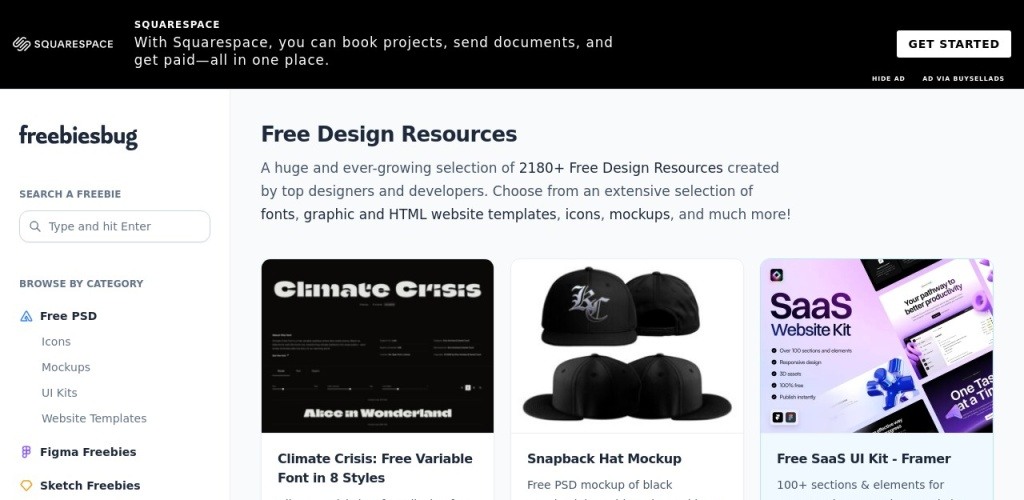1024x500 pixels.
Task: Open the Icons subcategory
Action: click(56, 341)
